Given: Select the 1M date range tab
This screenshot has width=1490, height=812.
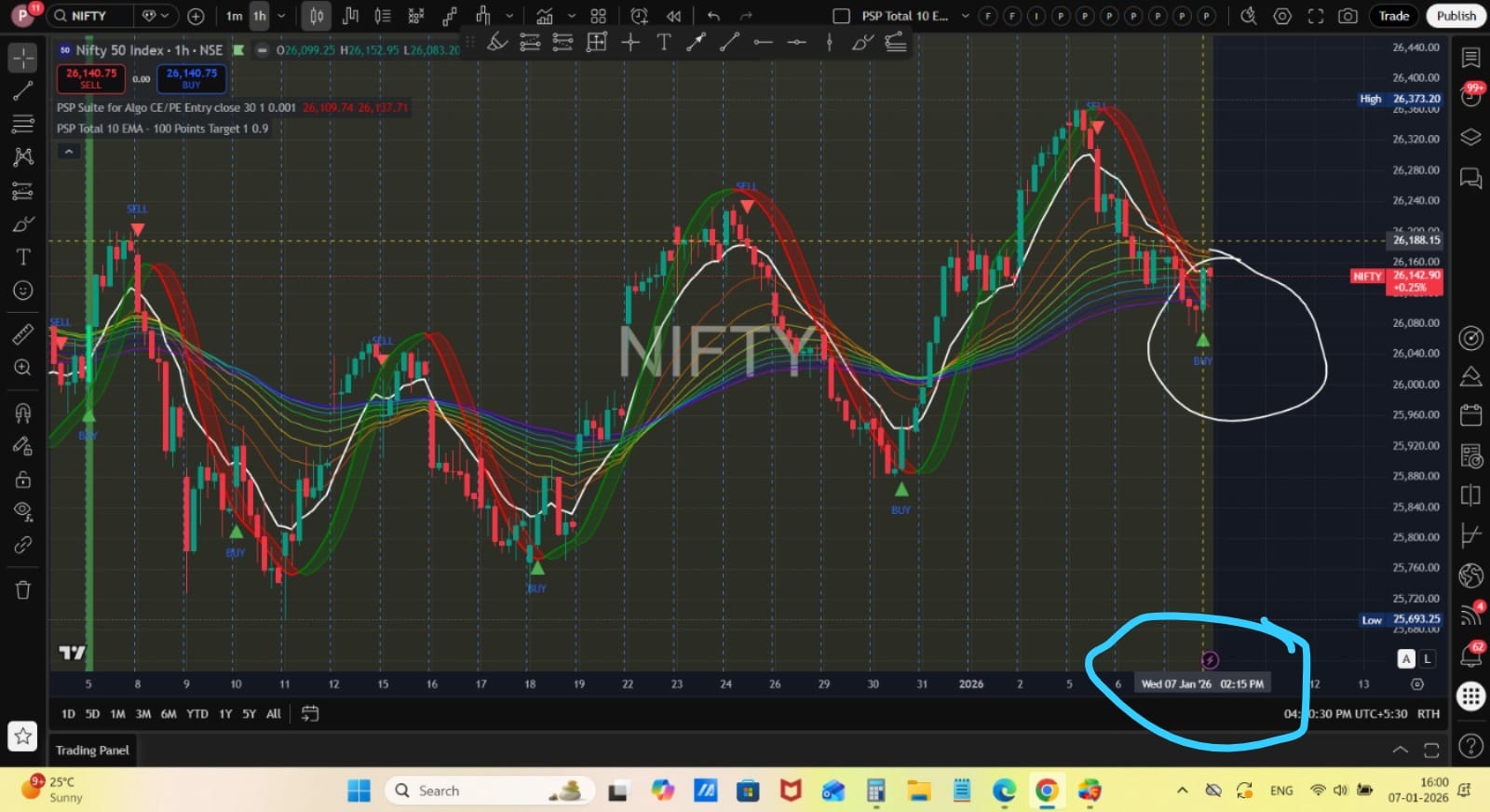Looking at the screenshot, I should point(117,713).
